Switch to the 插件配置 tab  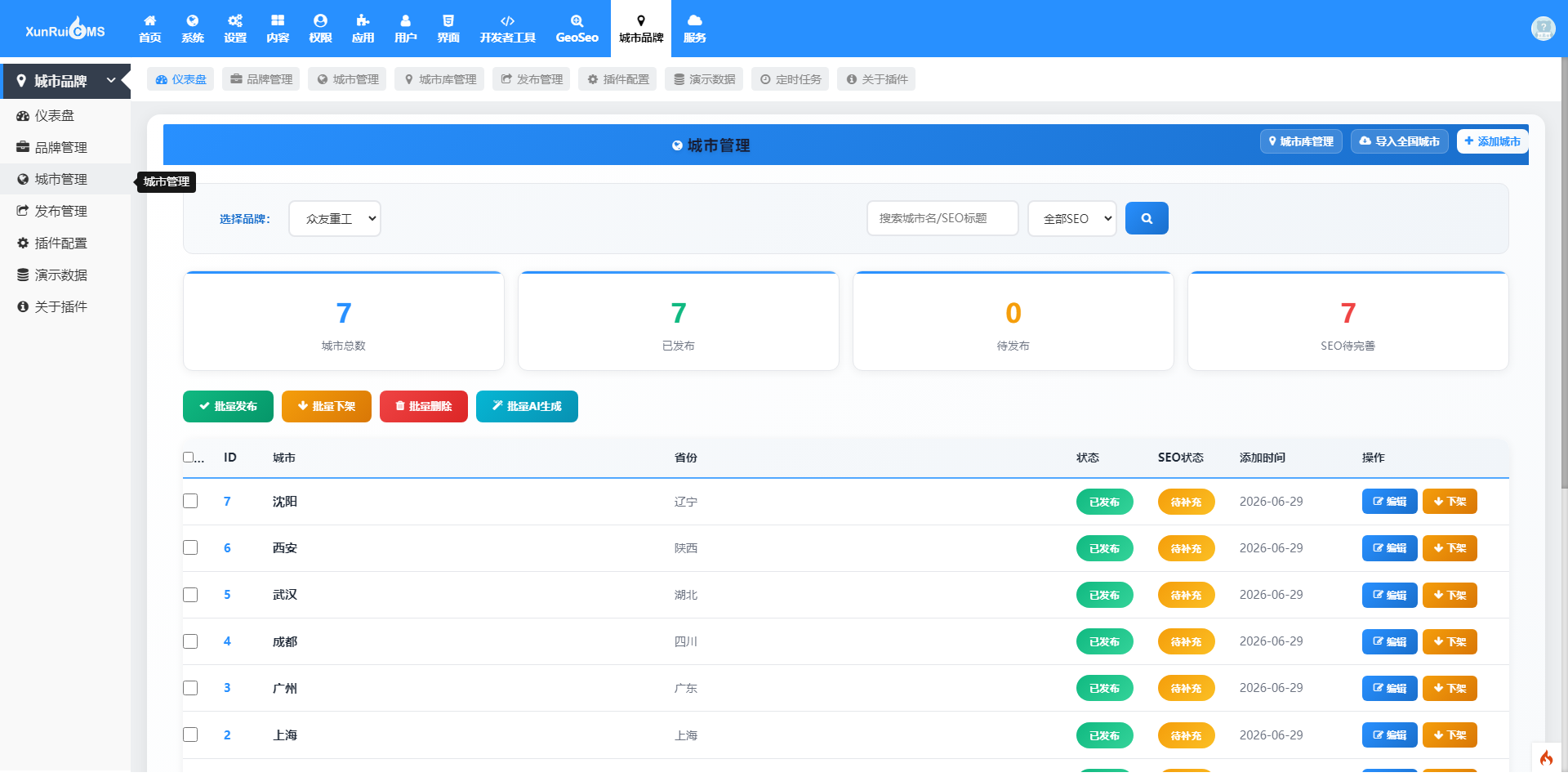pos(617,79)
